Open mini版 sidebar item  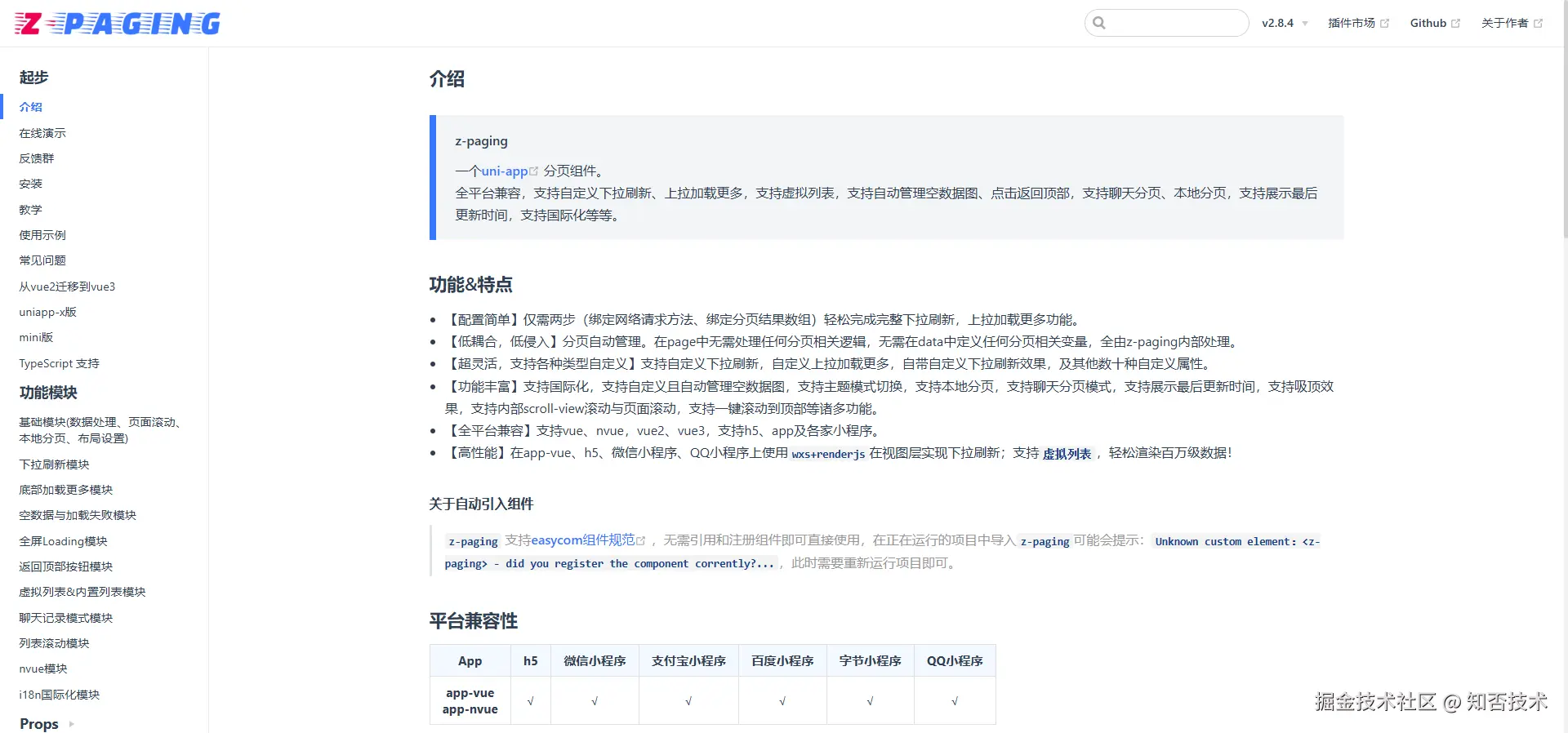(36, 337)
